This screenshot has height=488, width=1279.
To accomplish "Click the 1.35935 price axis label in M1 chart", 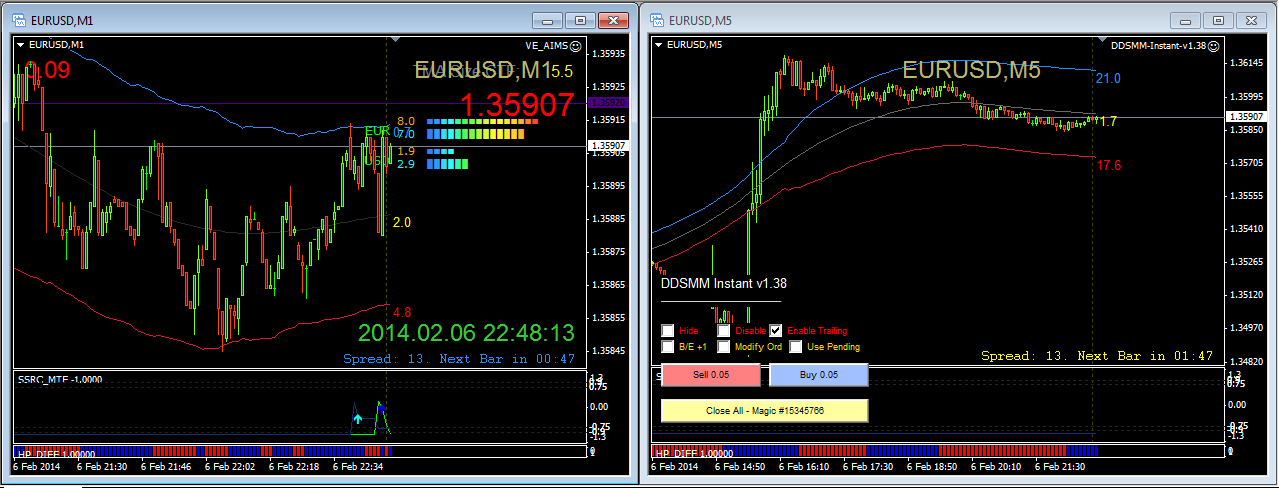I will pyautogui.click(x=610, y=54).
